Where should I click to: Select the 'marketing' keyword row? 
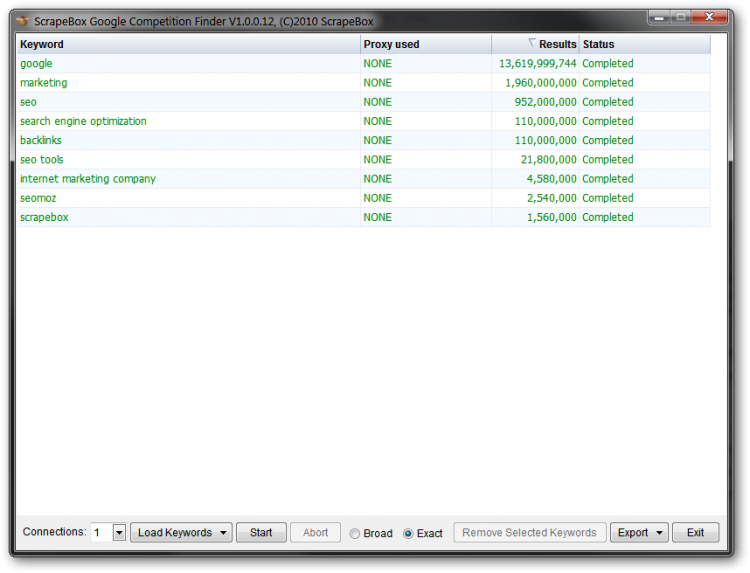tap(364, 83)
